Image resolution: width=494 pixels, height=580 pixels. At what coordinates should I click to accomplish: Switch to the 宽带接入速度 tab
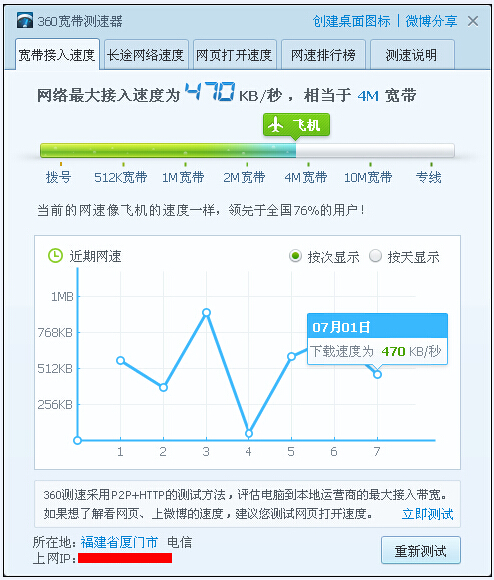tap(57, 54)
